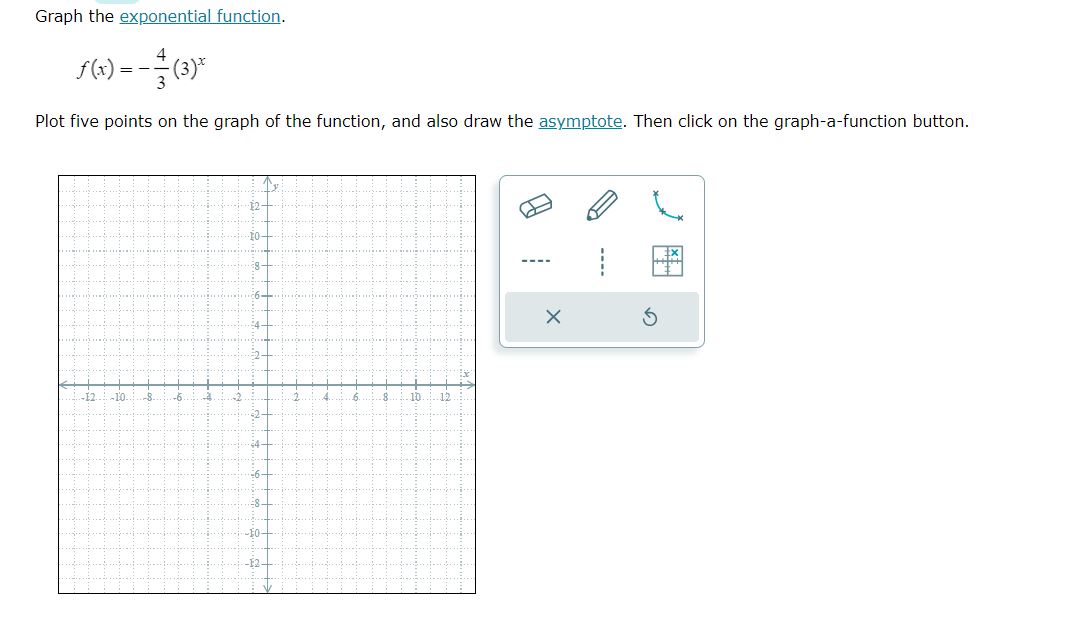The width and height of the screenshot is (1080, 627).
Task: Click the undo arrow icon
Action: click(x=648, y=315)
